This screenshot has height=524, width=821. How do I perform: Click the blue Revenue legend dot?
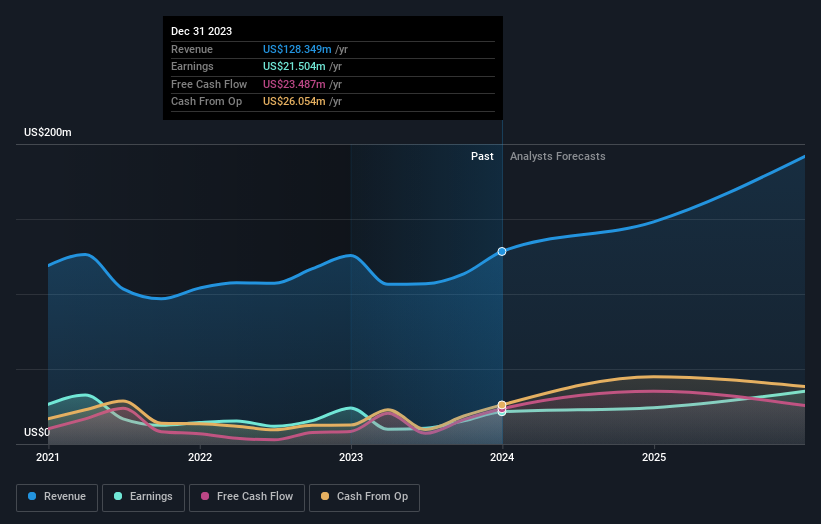tap(32, 496)
